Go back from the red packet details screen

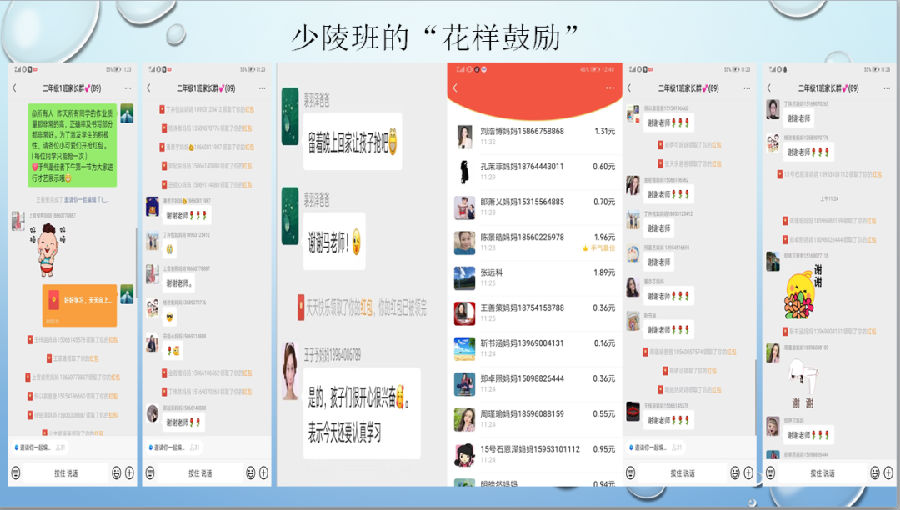pyautogui.click(x=456, y=88)
